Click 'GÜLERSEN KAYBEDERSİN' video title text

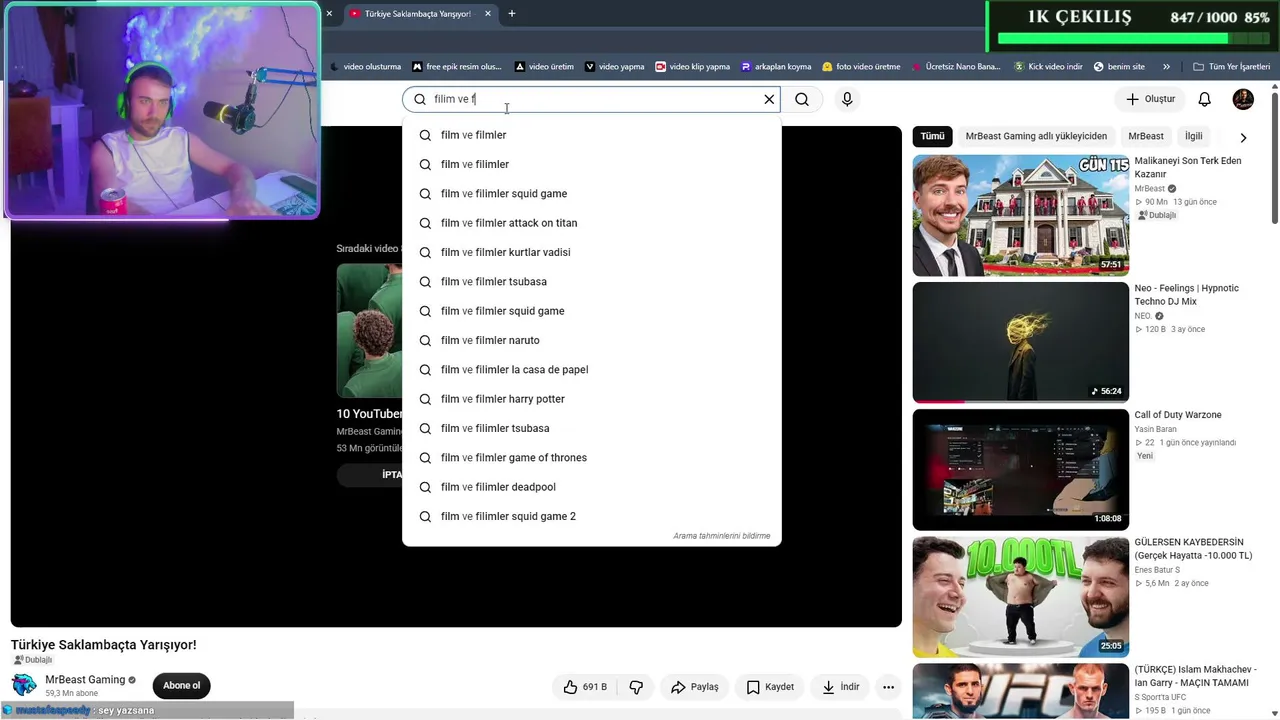[1193, 549]
